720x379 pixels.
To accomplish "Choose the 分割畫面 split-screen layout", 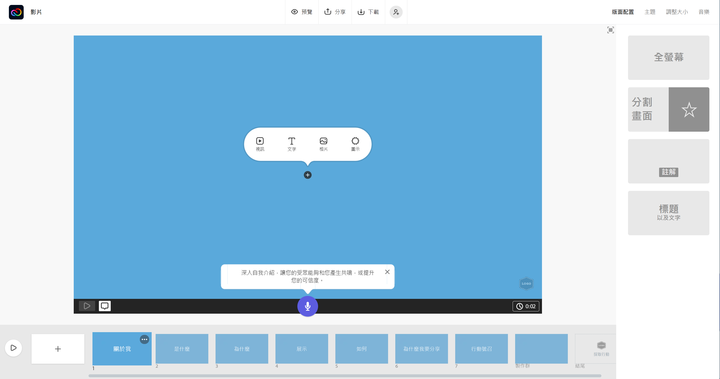I will 669,109.
